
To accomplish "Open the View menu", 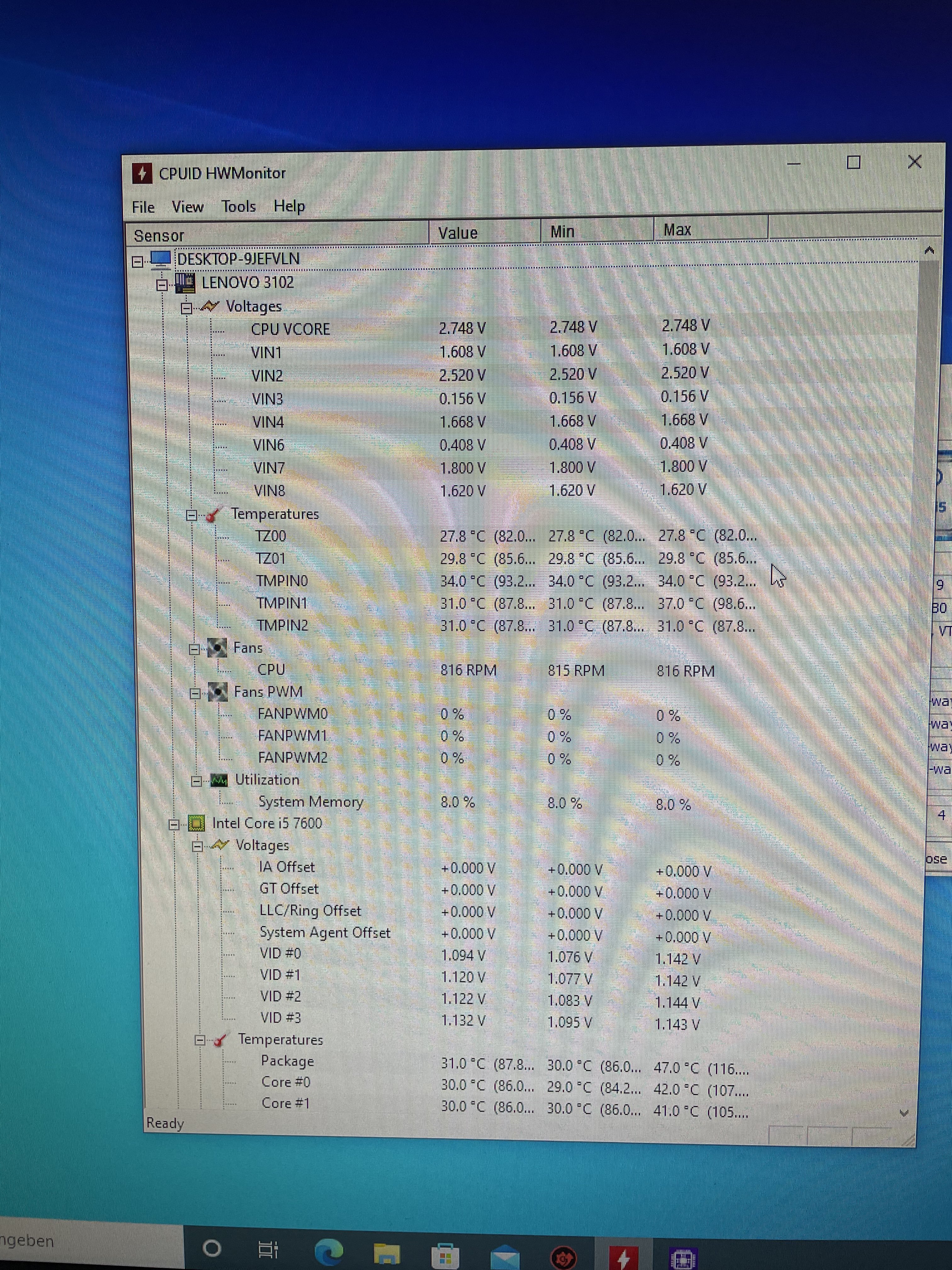I will [188, 207].
